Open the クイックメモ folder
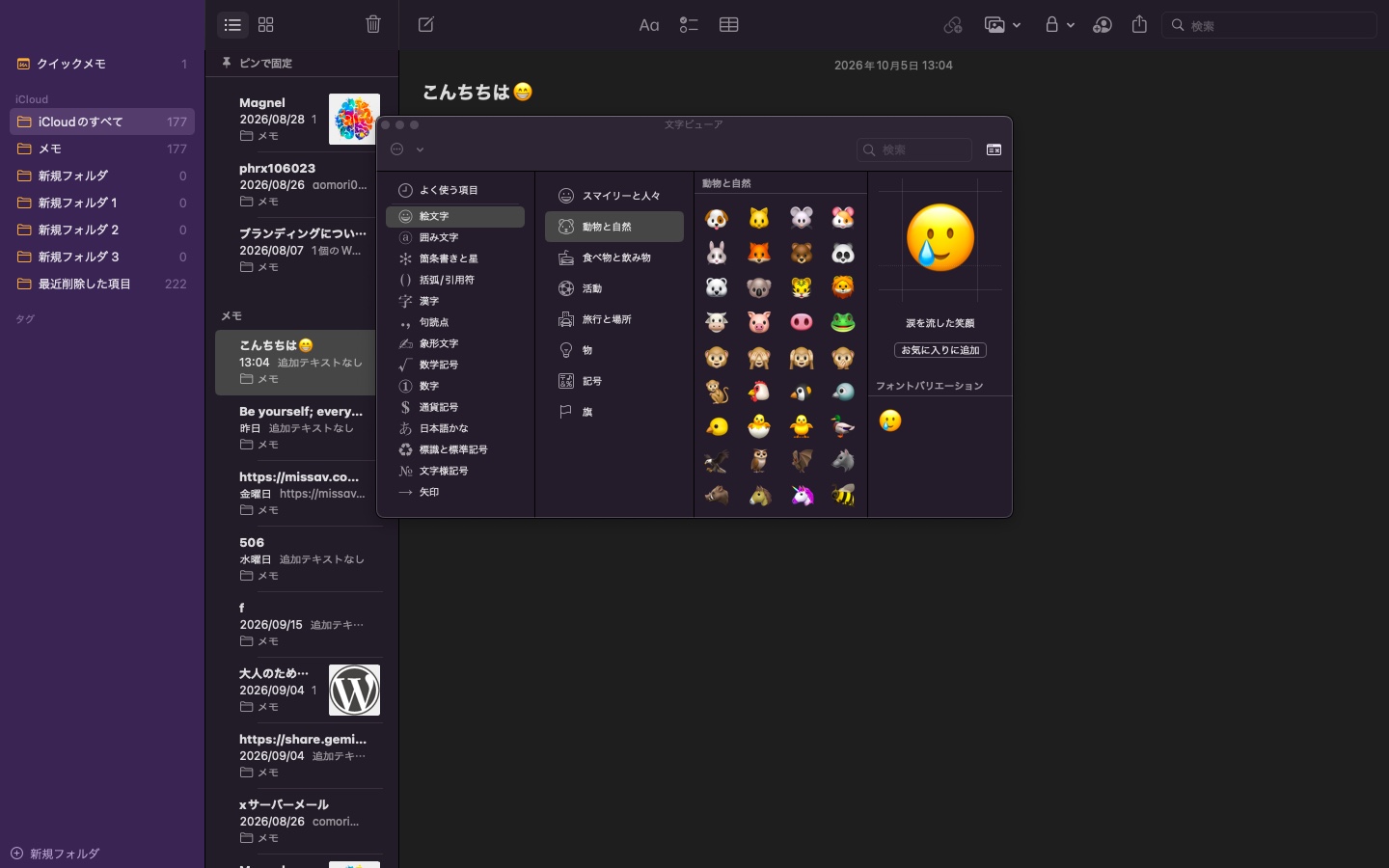The width and height of the screenshot is (1389, 868). (102, 64)
